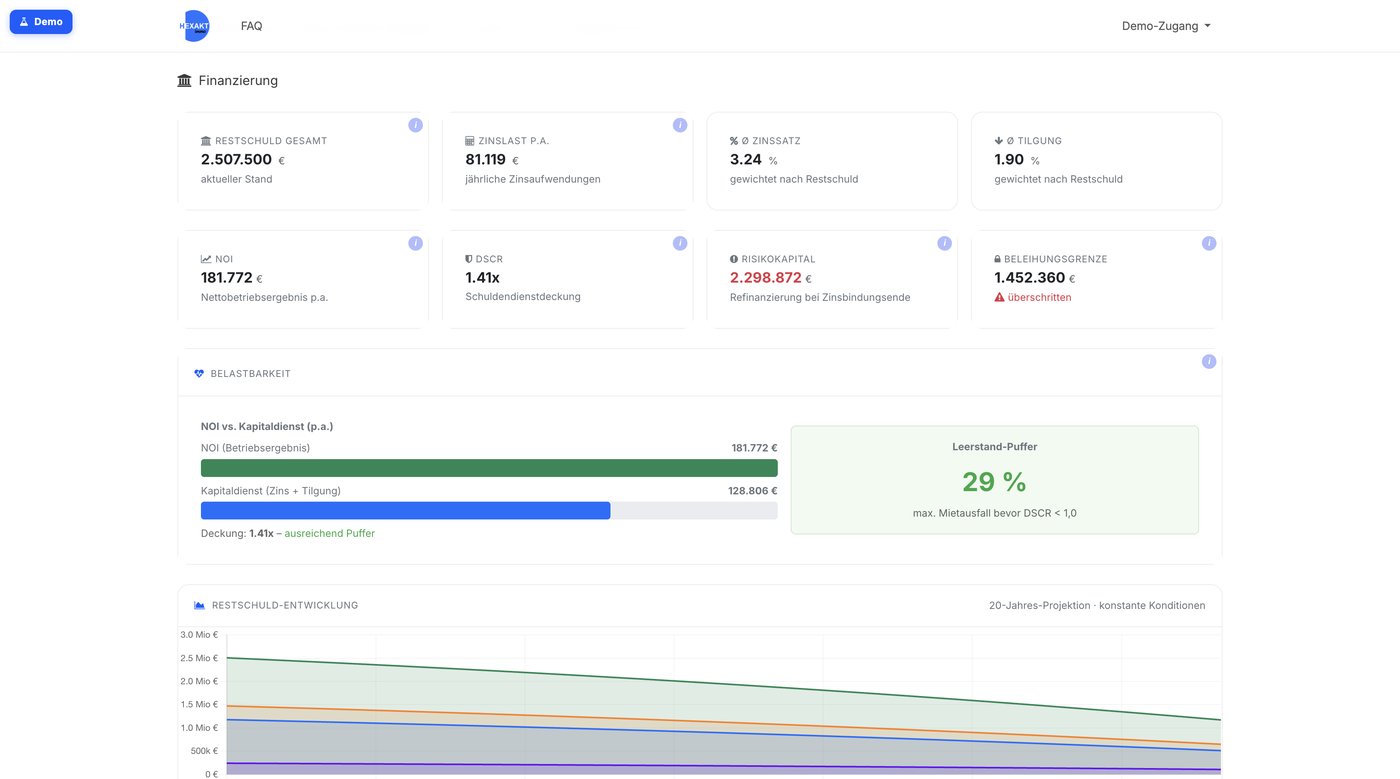Open info icon on Zinslast p.a. card
The height and width of the screenshot is (779, 1400).
(680, 125)
